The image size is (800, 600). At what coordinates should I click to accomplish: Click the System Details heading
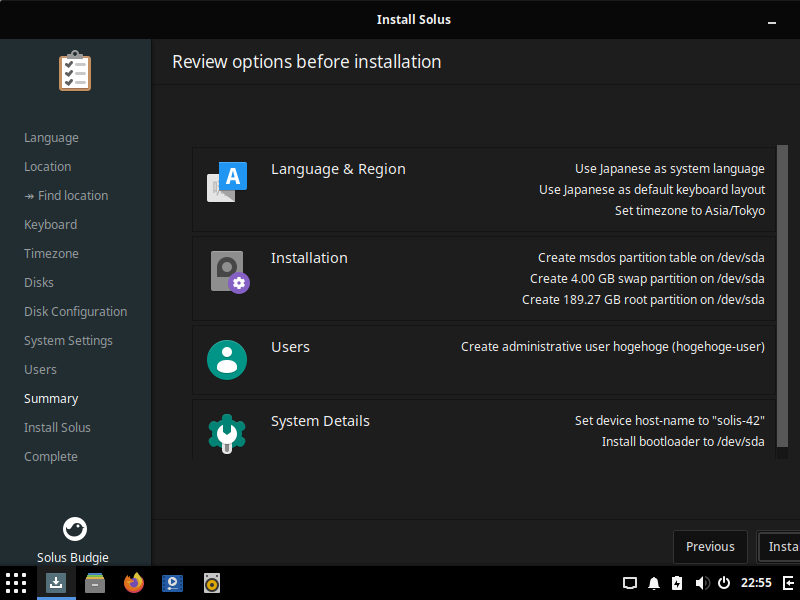click(320, 421)
